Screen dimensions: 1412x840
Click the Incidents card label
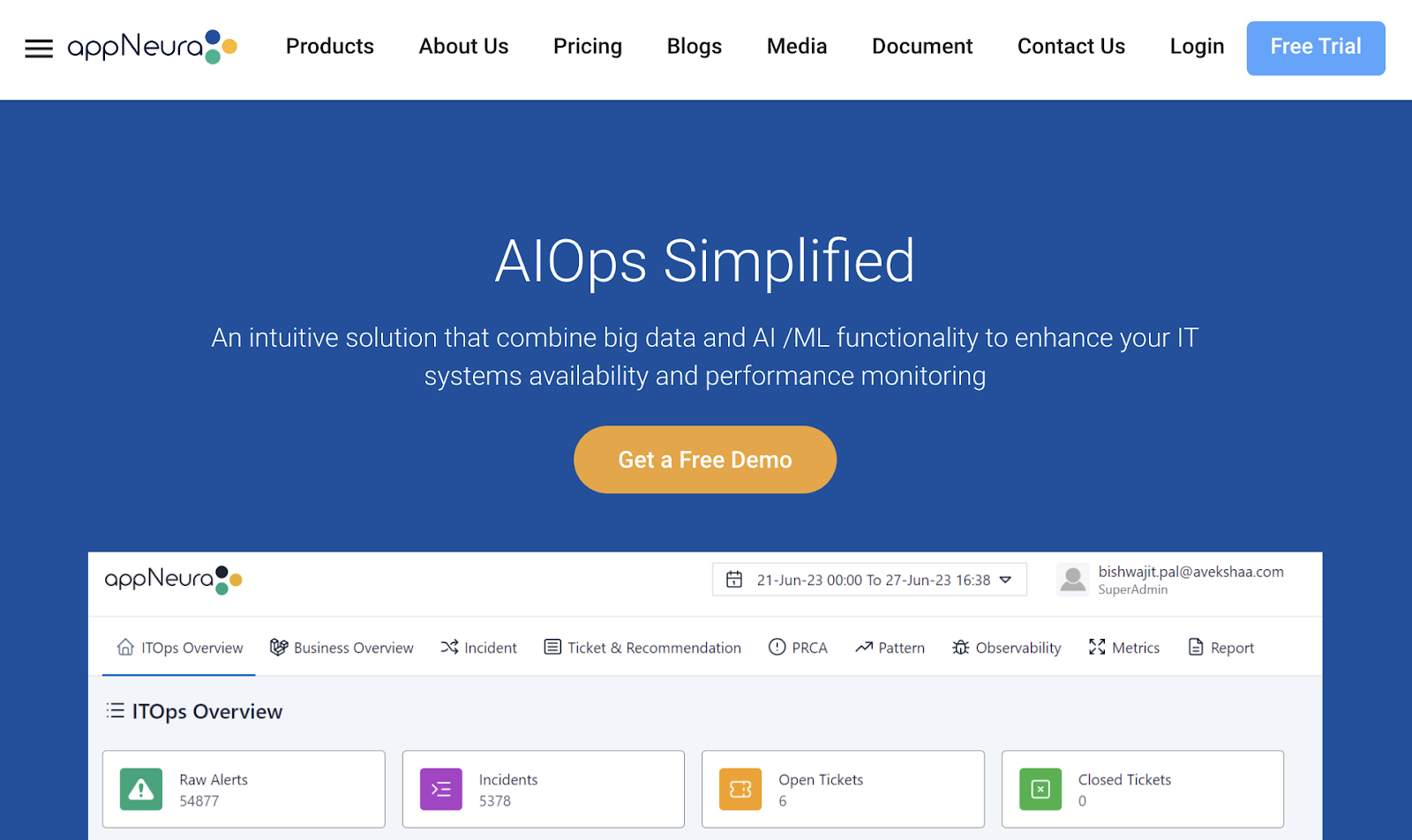[x=508, y=780]
